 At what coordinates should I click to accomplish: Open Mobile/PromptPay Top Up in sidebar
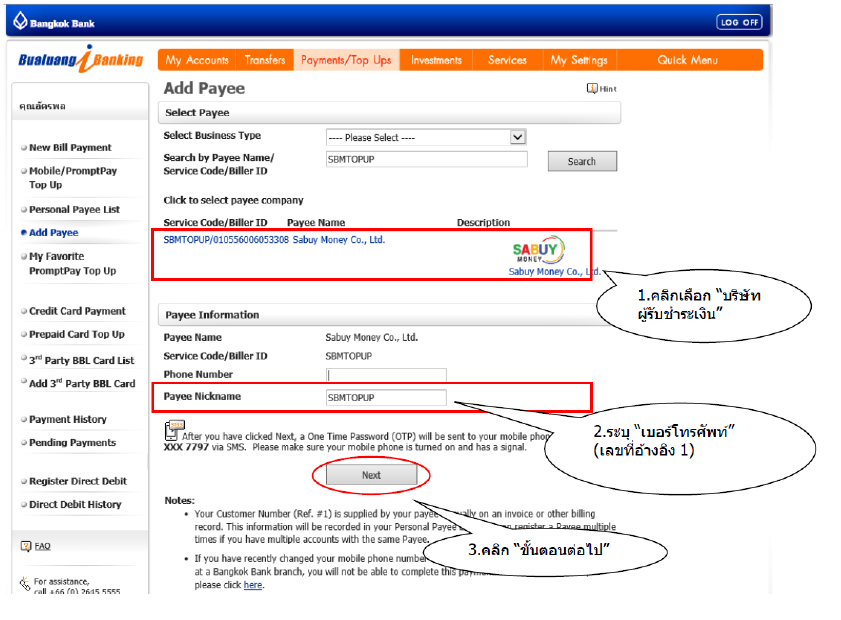[x=73, y=178]
